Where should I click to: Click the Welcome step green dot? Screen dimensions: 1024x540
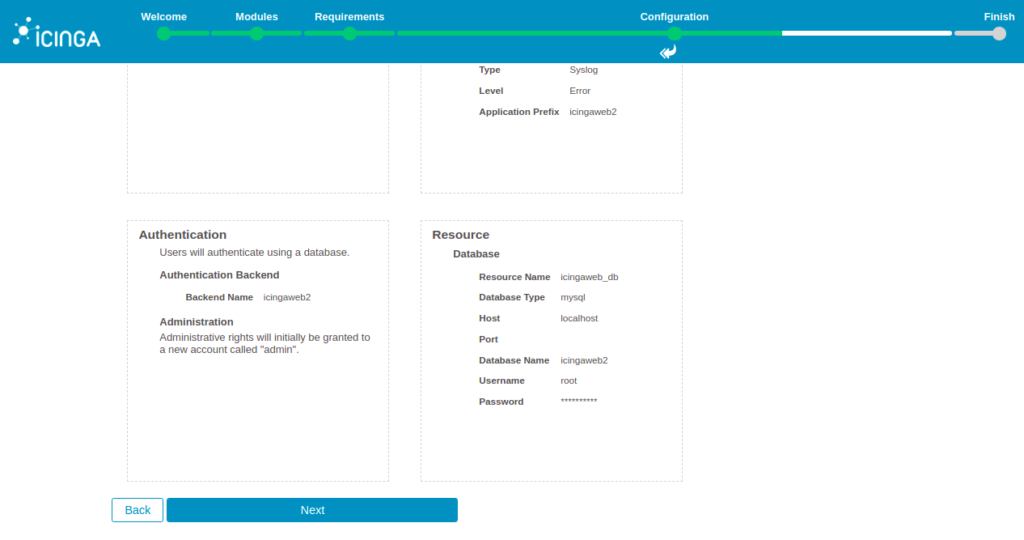pyautogui.click(x=164, y=33)
